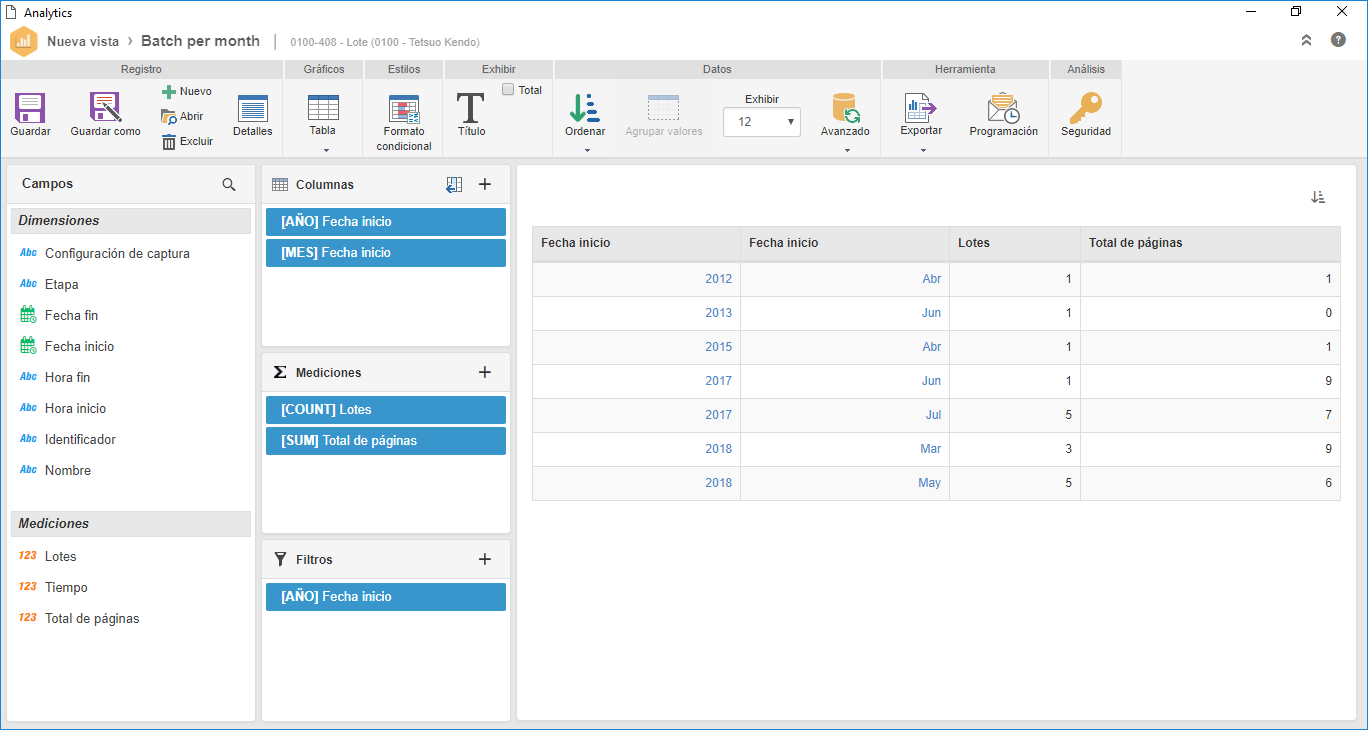
Task: Add a new measure in Mediciones
Action: [x=485, y=372]
